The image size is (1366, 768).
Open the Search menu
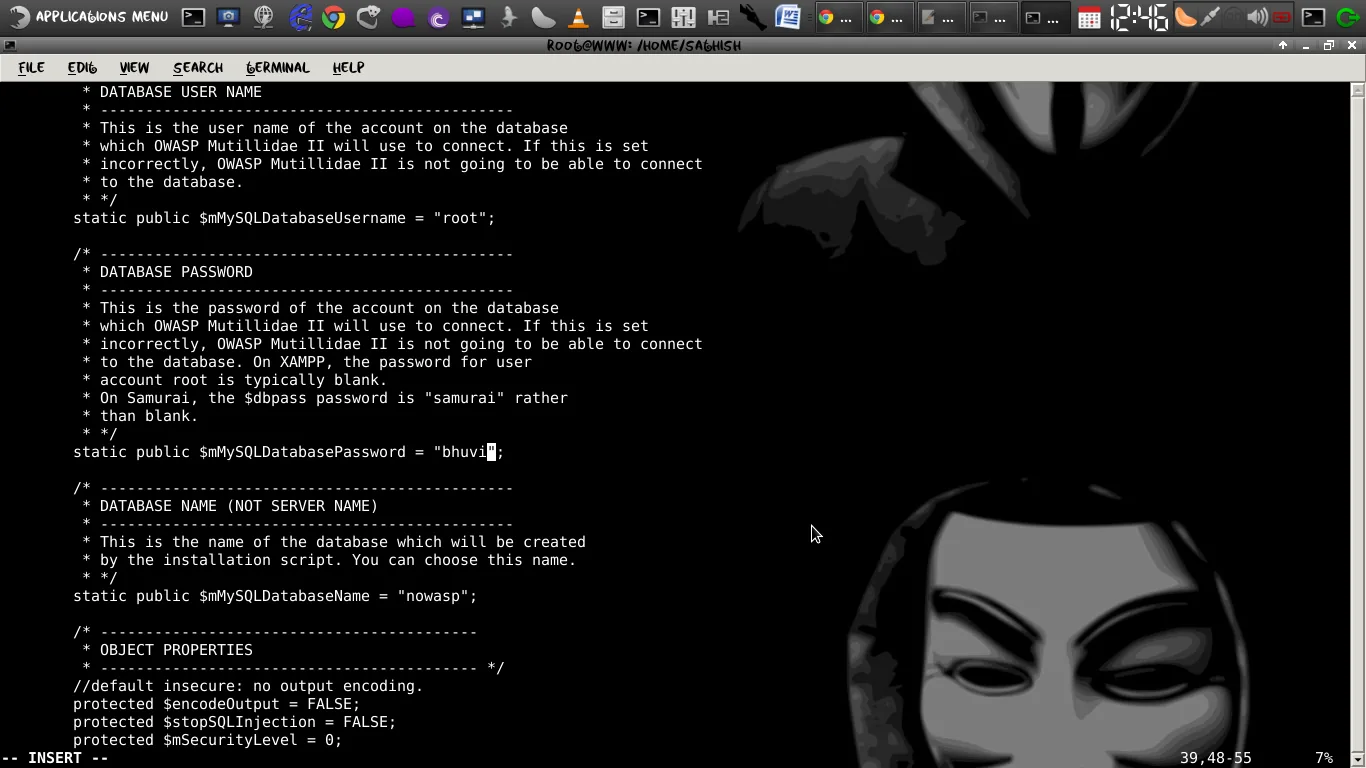pyautogui.click(x=198, y=68)
